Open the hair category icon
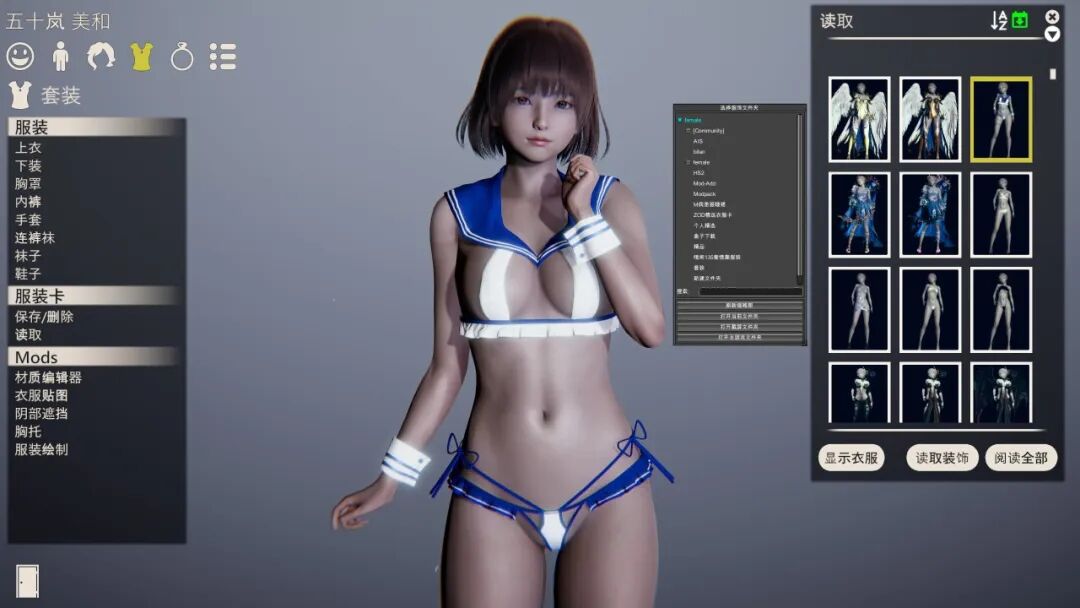 click(x=101, y=56)
